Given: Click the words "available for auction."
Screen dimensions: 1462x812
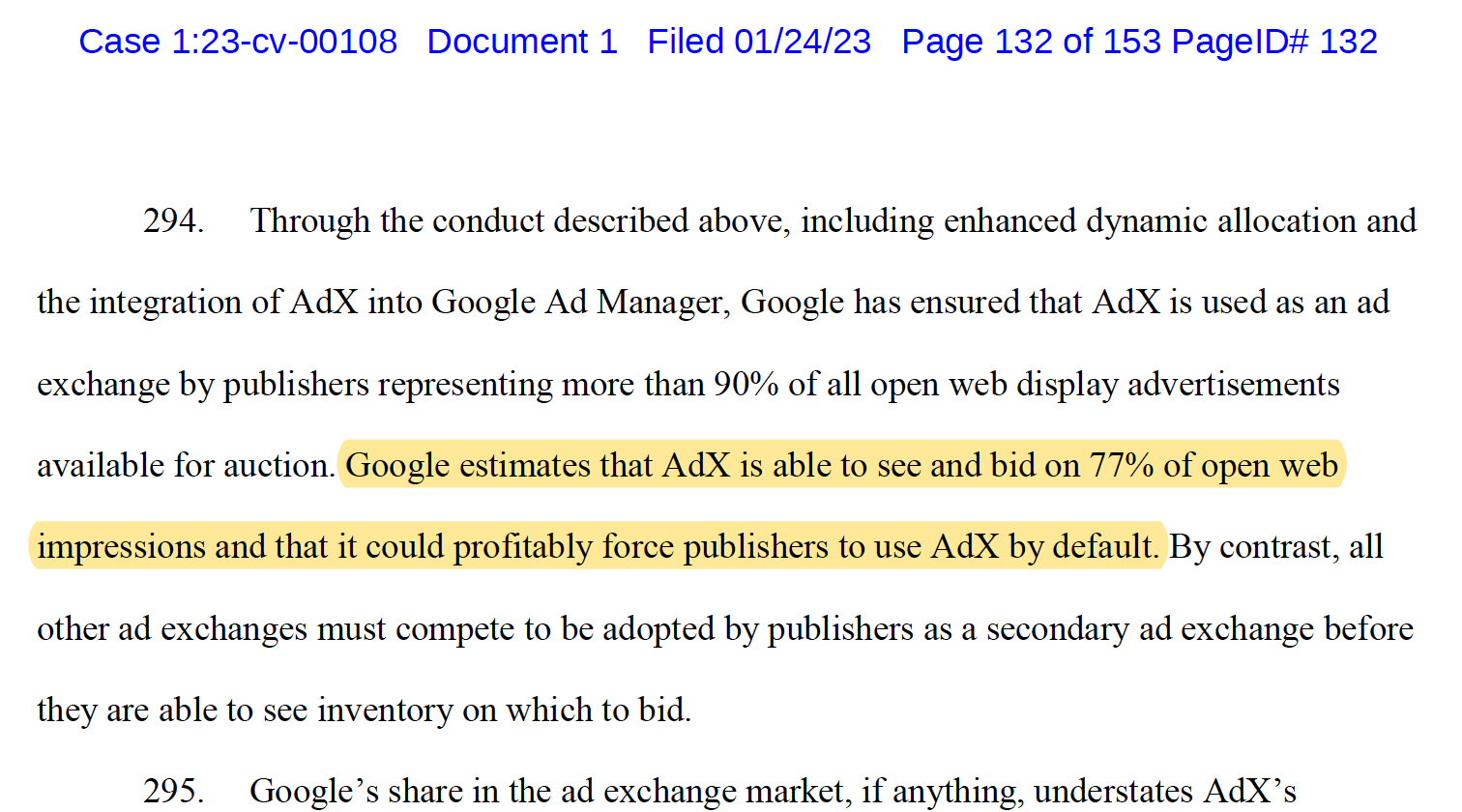Looking at the screenshot, I should [186, 466].
